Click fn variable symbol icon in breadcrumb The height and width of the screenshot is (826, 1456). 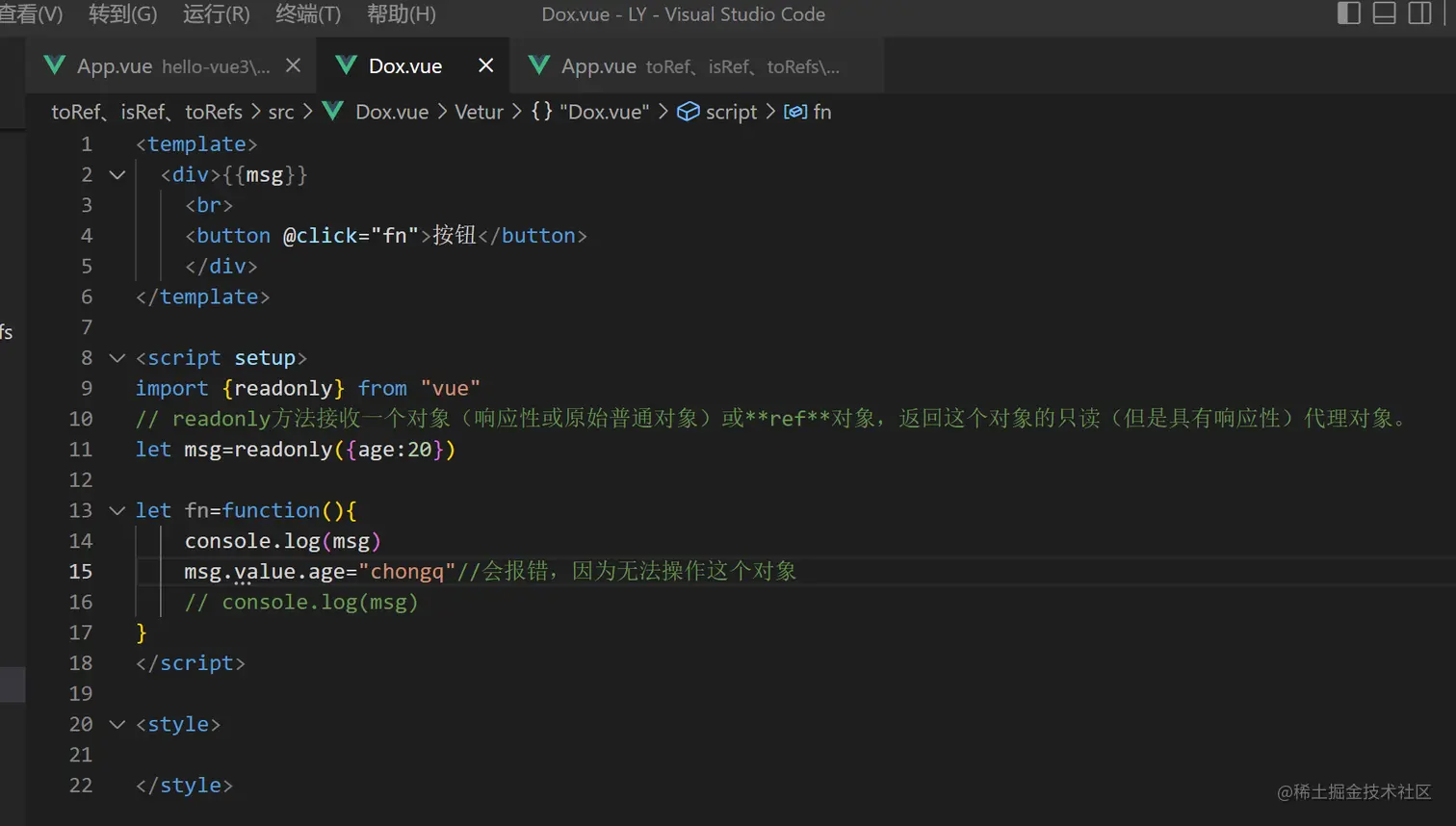pos(795,112)
